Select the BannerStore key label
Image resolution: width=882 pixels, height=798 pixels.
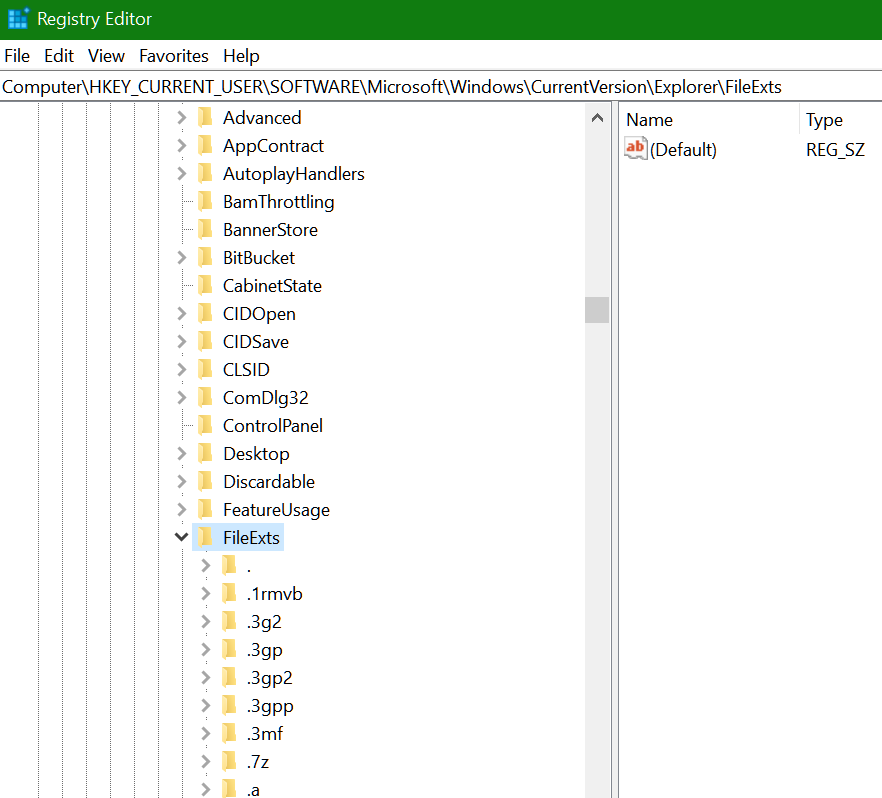(270, 229)
